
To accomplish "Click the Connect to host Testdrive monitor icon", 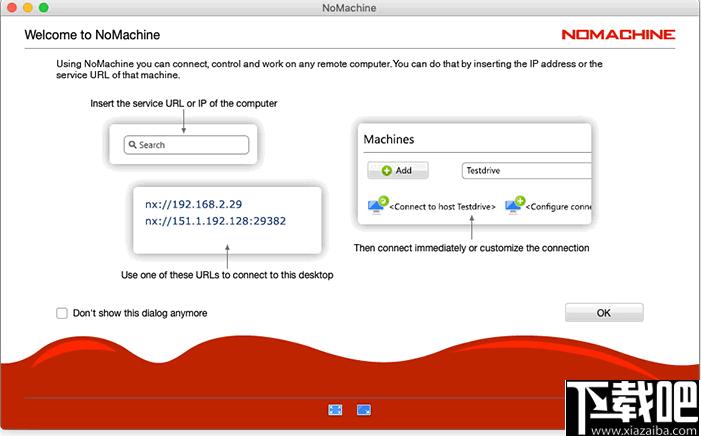I will (378, 206).
